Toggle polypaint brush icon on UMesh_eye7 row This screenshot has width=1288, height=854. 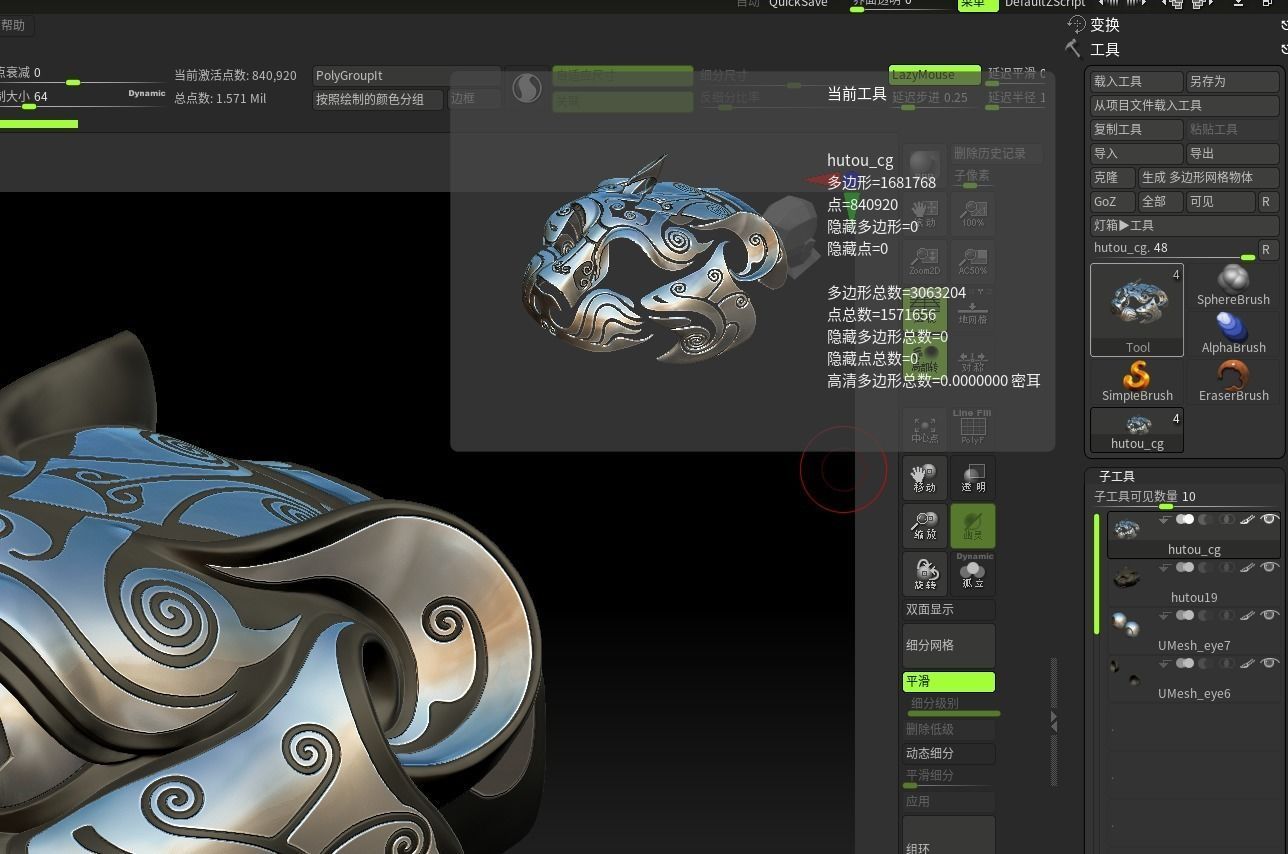[x=1248, y=615]
